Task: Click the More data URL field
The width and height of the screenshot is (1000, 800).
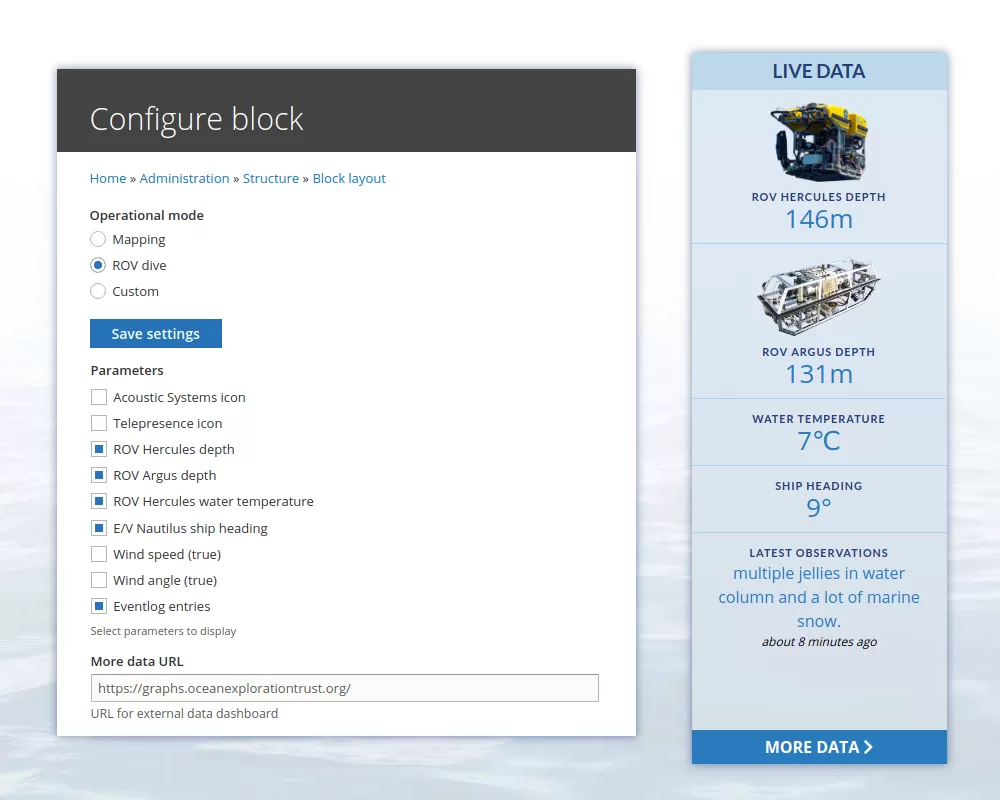Action: (344, 688)
